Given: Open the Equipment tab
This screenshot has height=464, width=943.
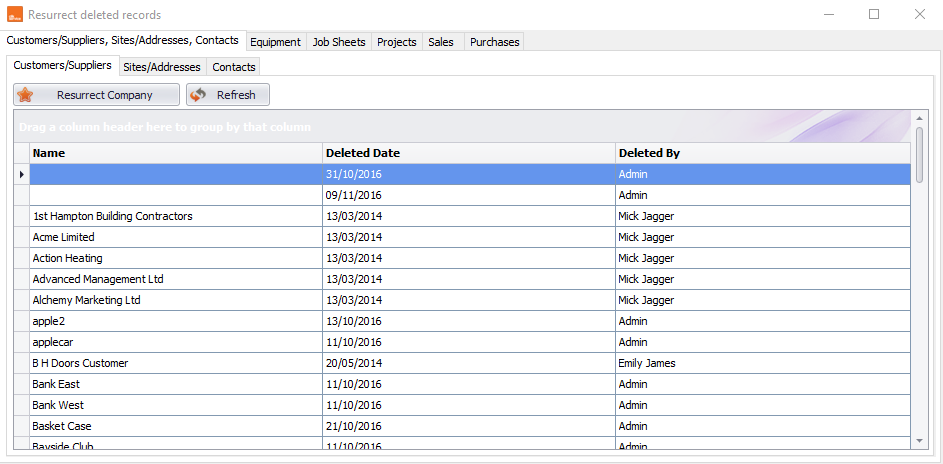Looking at the screenshot, I should point(275,42).
